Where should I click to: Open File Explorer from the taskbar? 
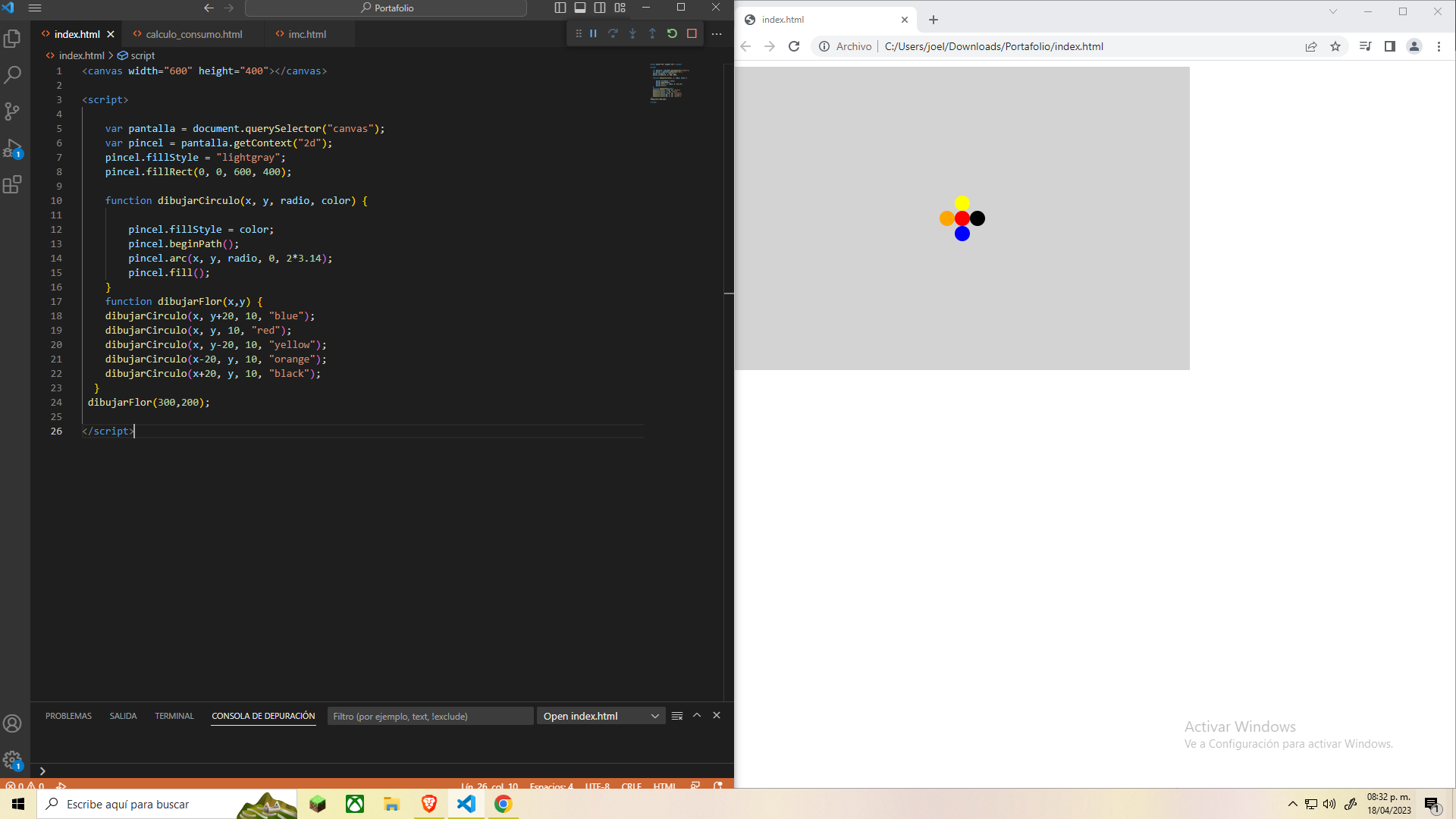pyautogui.click(x=391, y=804)
